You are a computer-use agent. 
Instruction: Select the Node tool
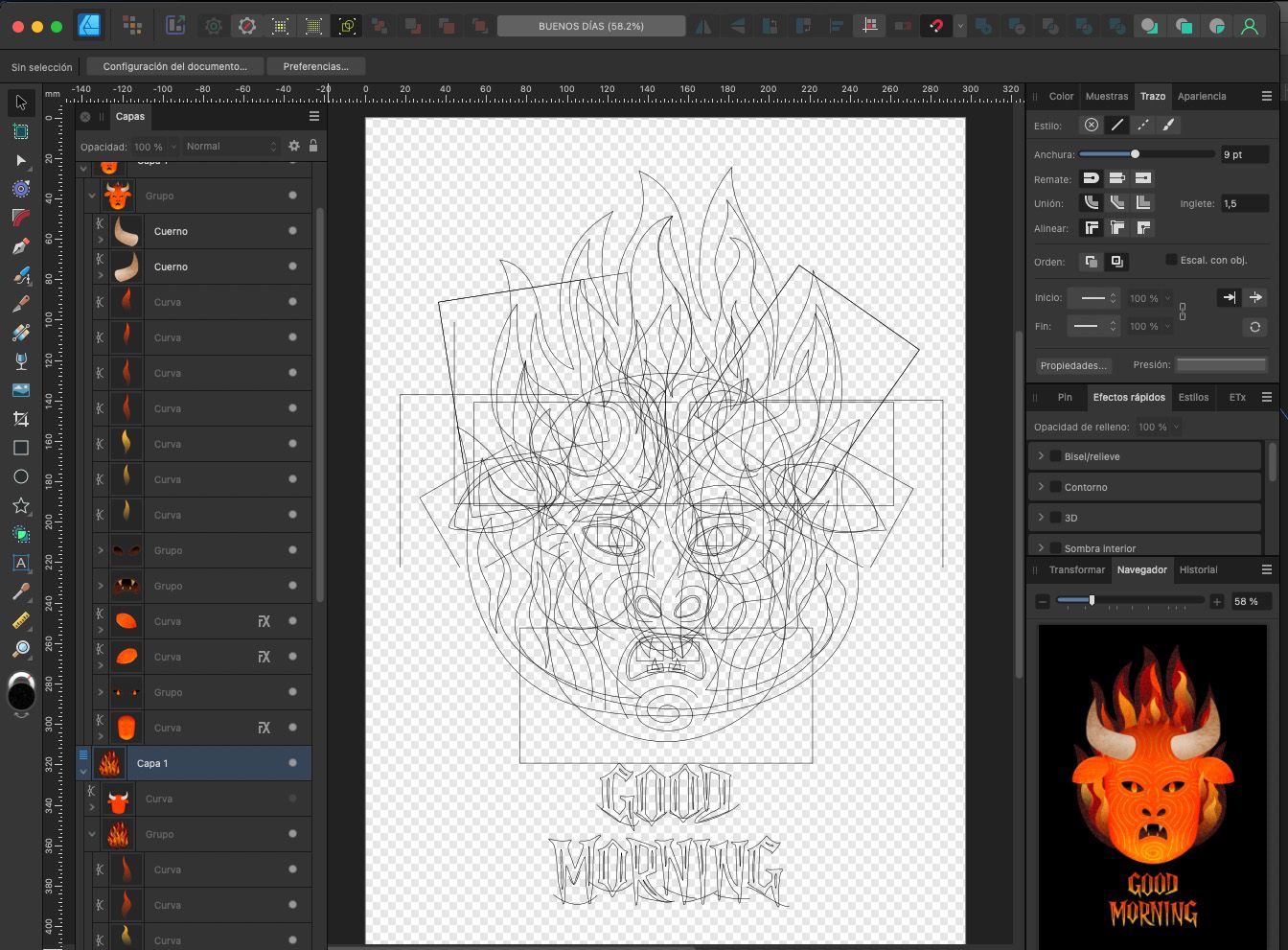[x=21, y=160]
